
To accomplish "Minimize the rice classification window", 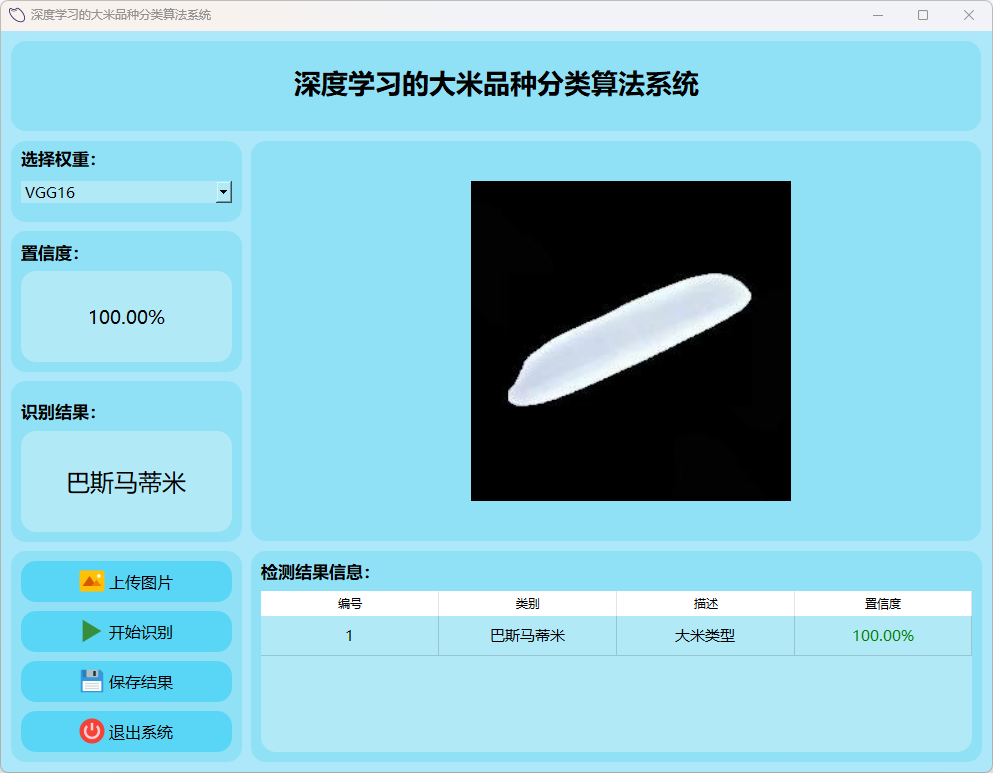I will click(878, 15).
